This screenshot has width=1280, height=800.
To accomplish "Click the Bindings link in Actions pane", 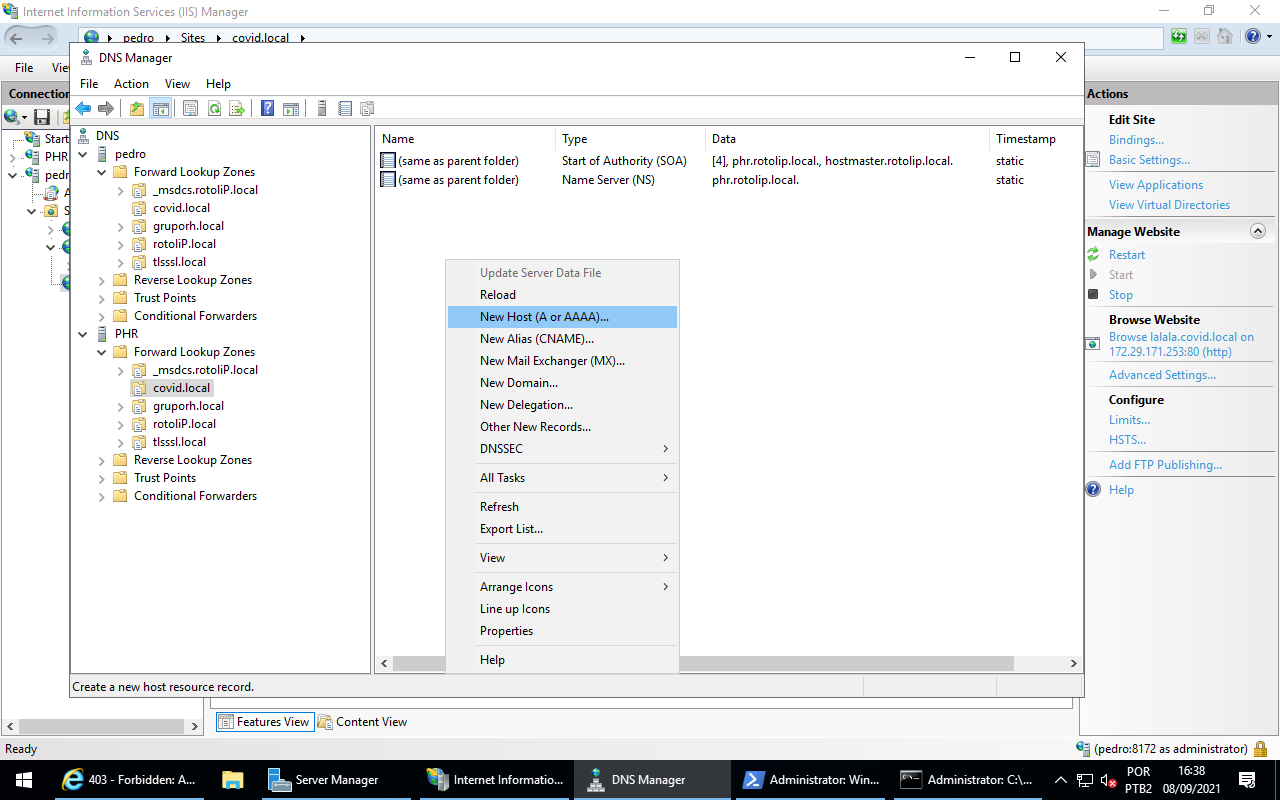I will (x=1136, y=140).
